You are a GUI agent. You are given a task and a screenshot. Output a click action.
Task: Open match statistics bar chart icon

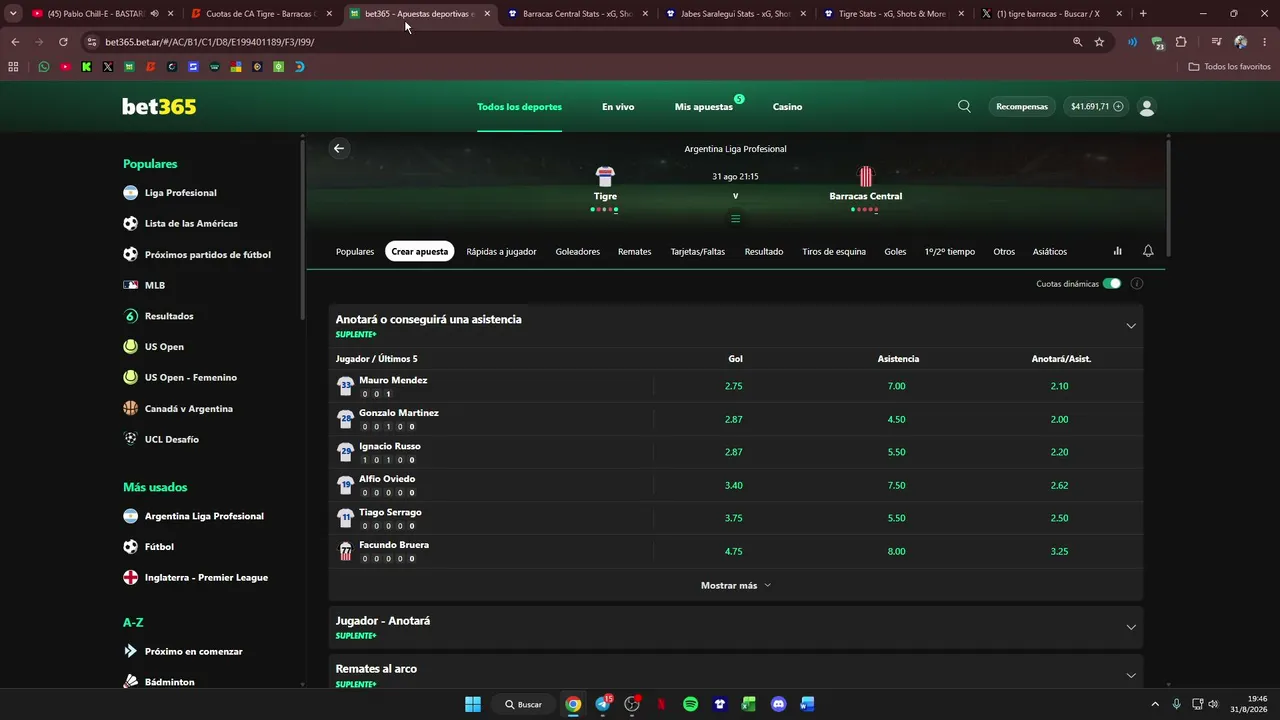coord(1118,251)
